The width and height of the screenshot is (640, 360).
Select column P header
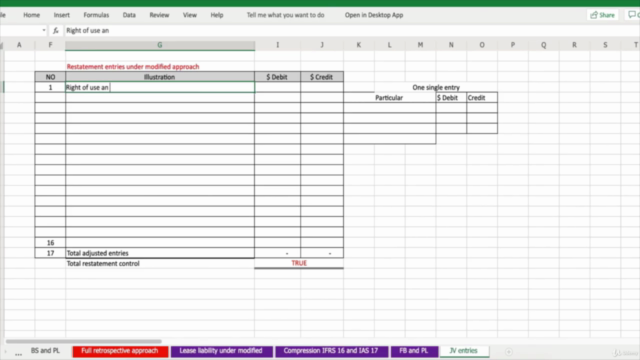513,45
